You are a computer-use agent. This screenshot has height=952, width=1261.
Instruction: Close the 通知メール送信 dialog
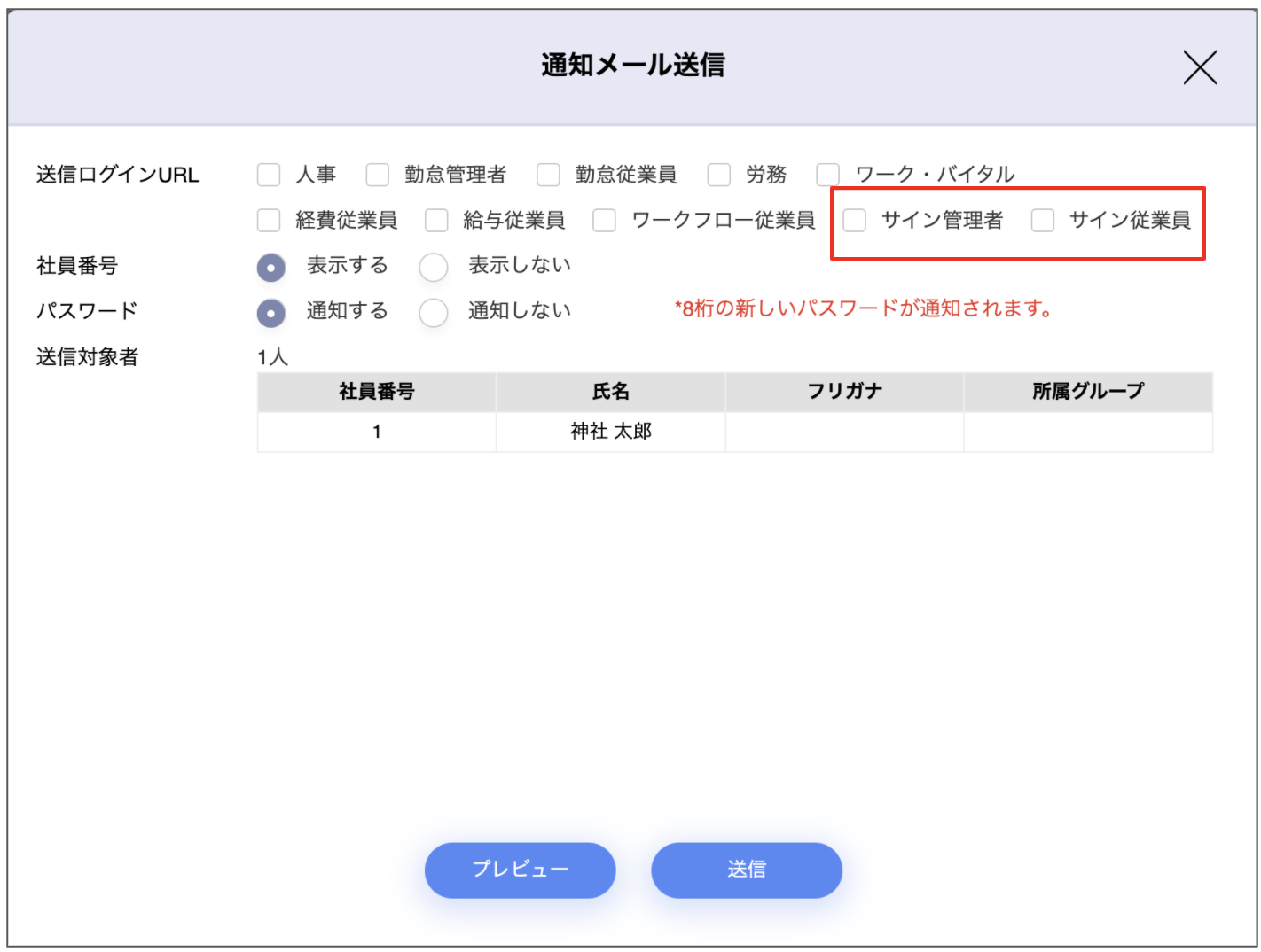(1199, 67)
